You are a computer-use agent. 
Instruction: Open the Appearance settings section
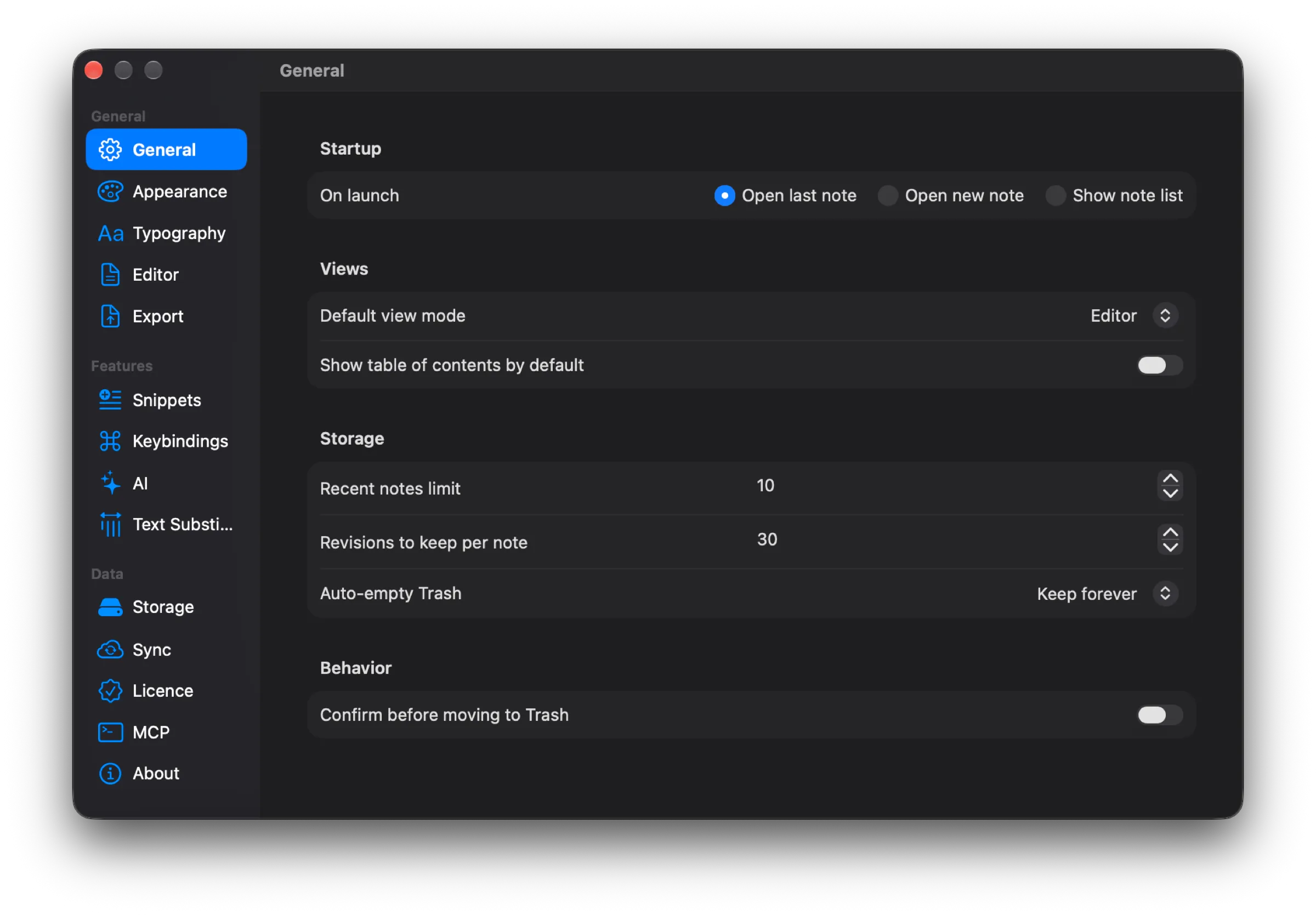(x=166, y=191)
